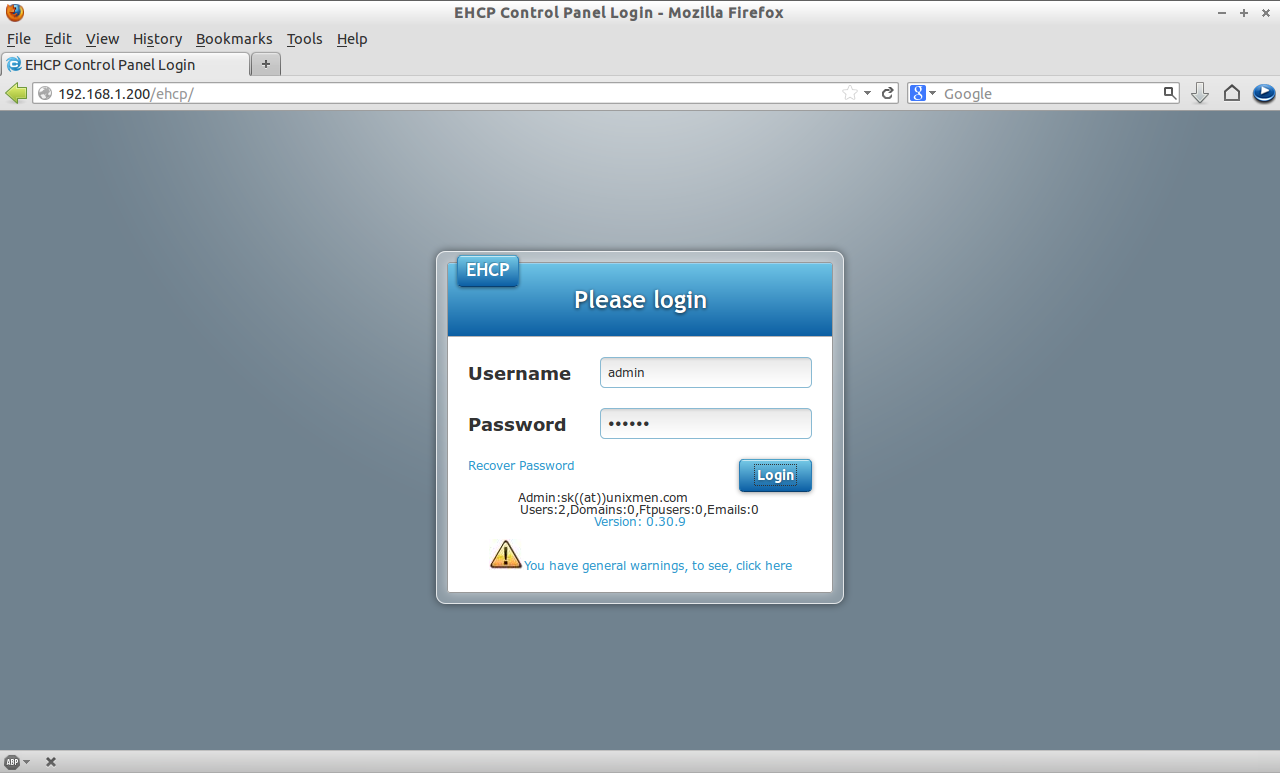The height and width of the screenshot is (774, 1280).
Task: Open a new tab with plus button
Action: click(x=266, y=64)
